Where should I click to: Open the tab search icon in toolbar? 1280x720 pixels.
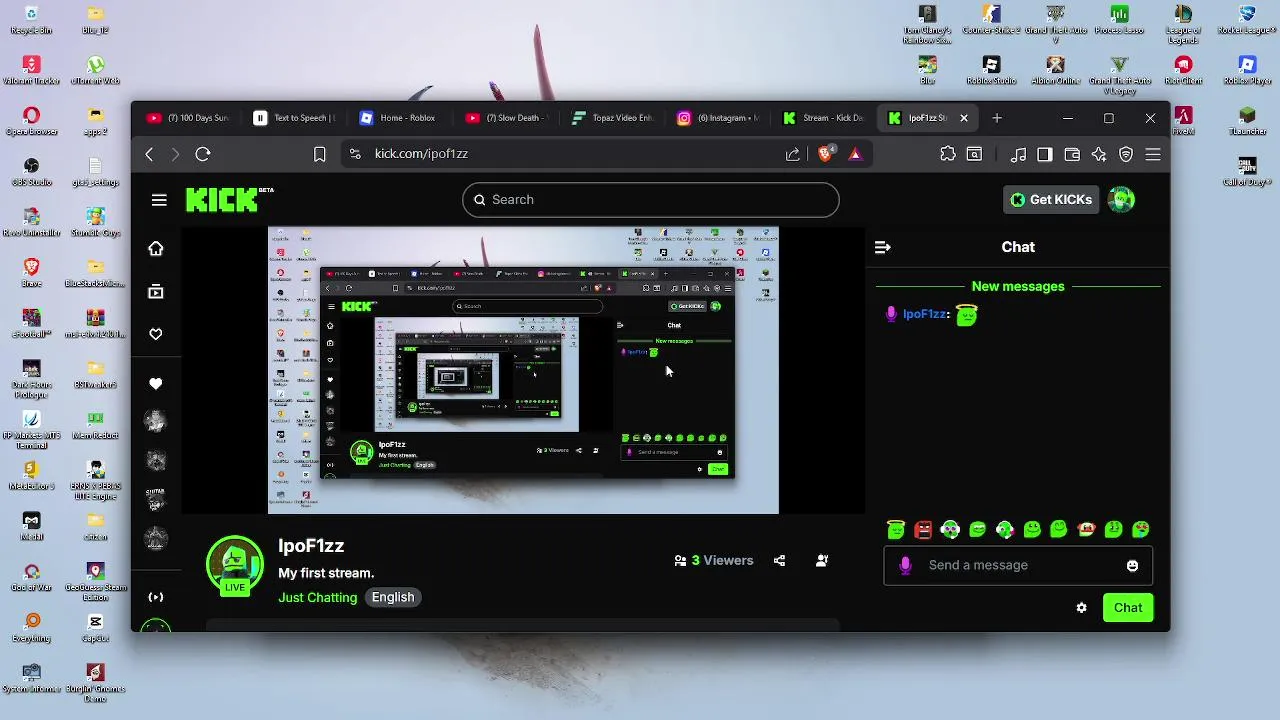pyautogui.click(x=974, y=154)
